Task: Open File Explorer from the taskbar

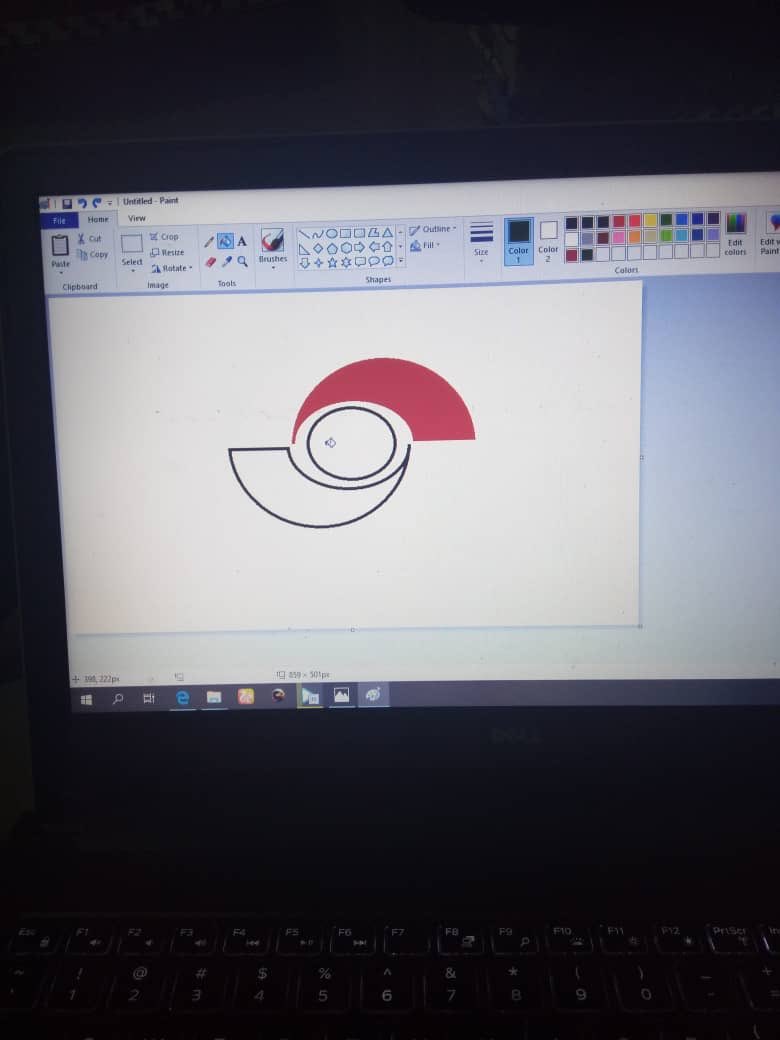Action: tap(214, 696)
